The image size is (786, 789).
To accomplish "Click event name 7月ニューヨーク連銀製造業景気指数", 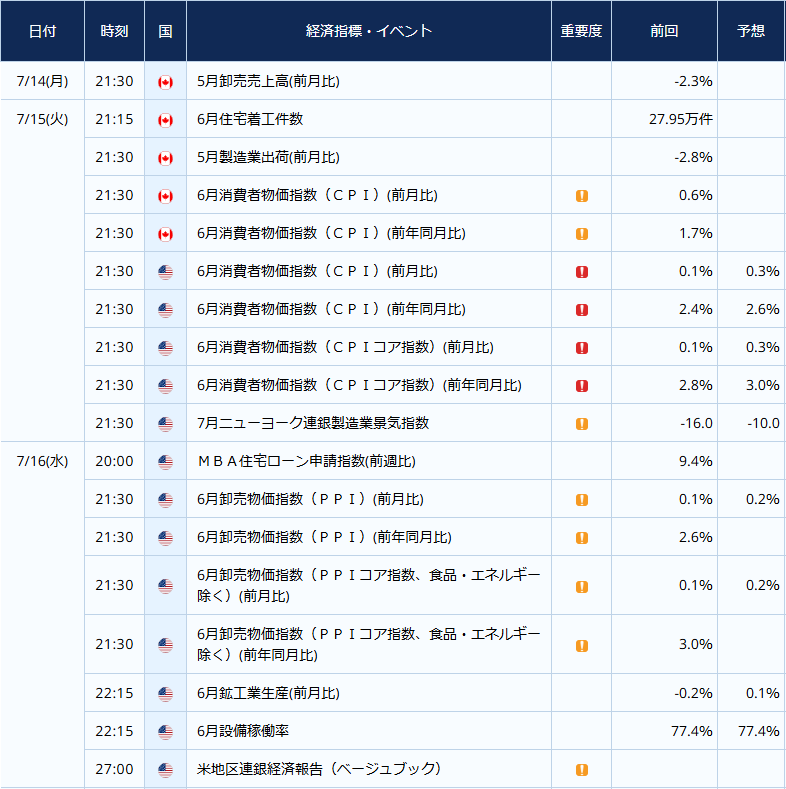I will tap(313, 423).
